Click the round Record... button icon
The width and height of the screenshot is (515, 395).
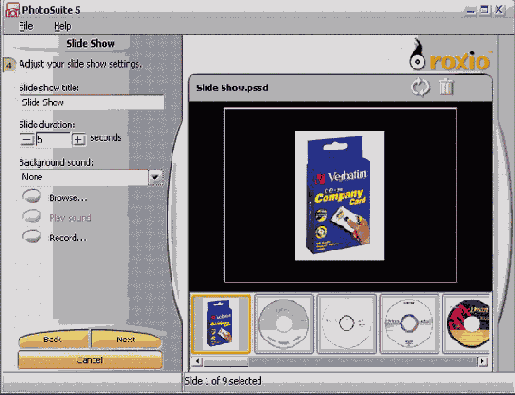[32, 236]
